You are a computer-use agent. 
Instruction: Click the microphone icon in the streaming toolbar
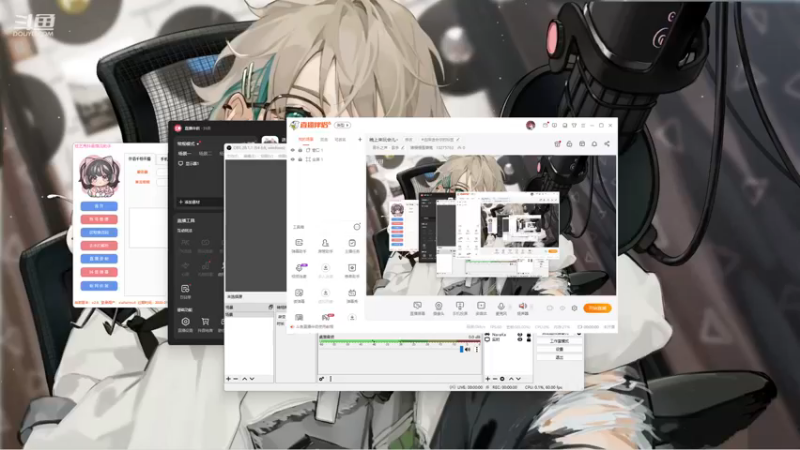point(501,306)
